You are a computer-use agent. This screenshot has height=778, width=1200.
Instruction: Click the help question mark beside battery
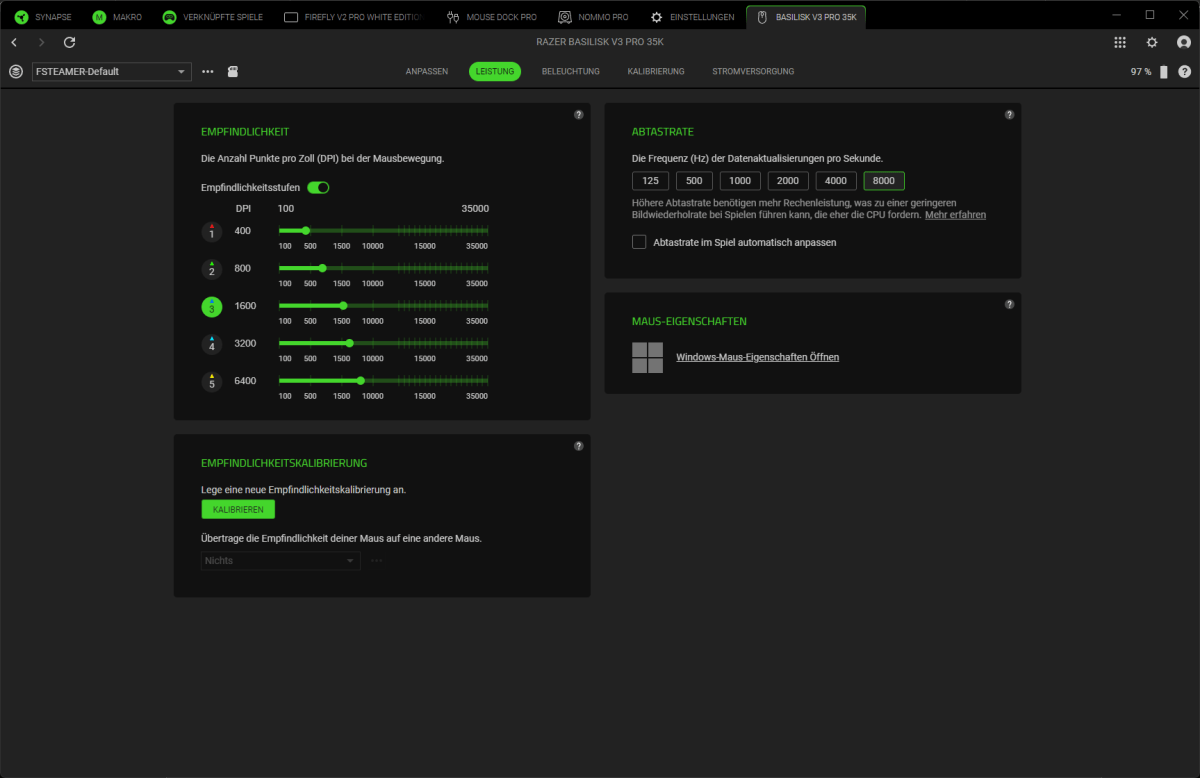click(x=1185, y=72)
